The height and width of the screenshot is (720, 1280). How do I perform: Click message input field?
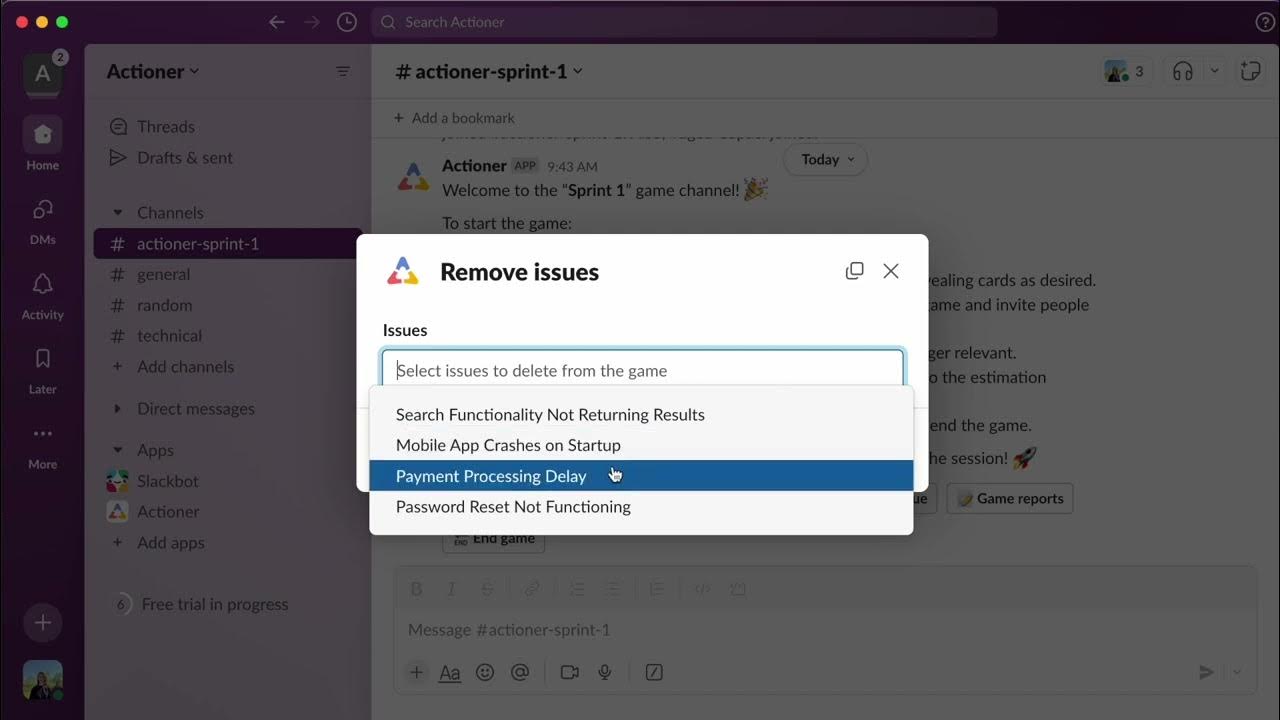pyautogui.click(x=825, y=630)
